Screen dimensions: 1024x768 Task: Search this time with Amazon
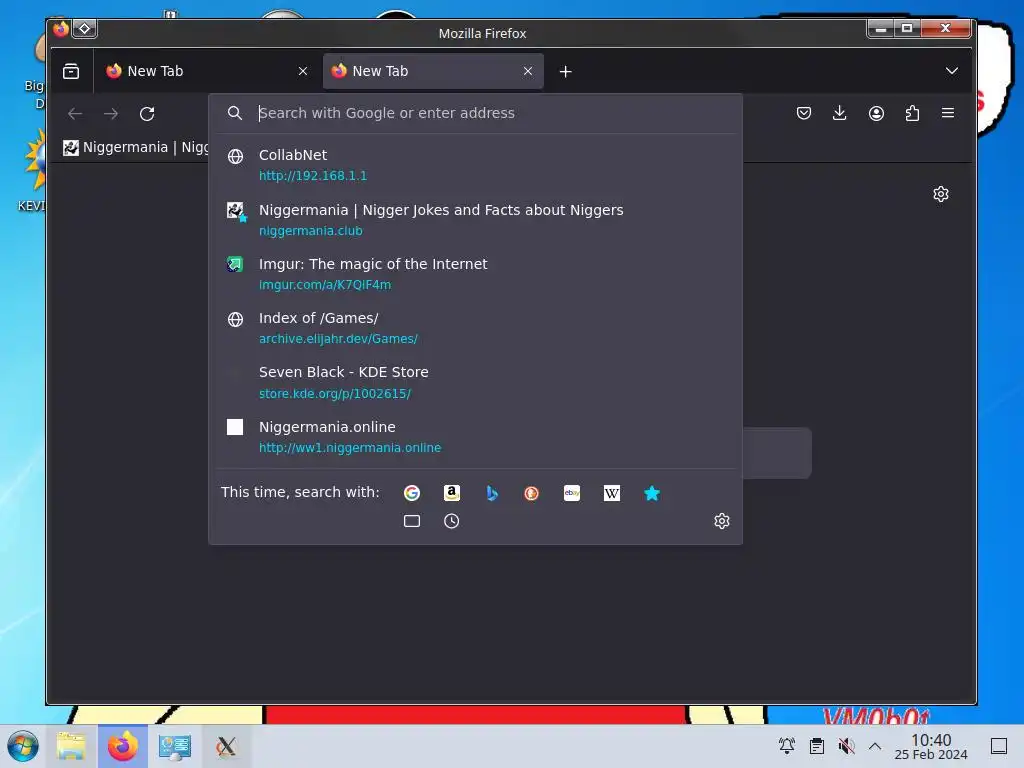pos(452,493)
